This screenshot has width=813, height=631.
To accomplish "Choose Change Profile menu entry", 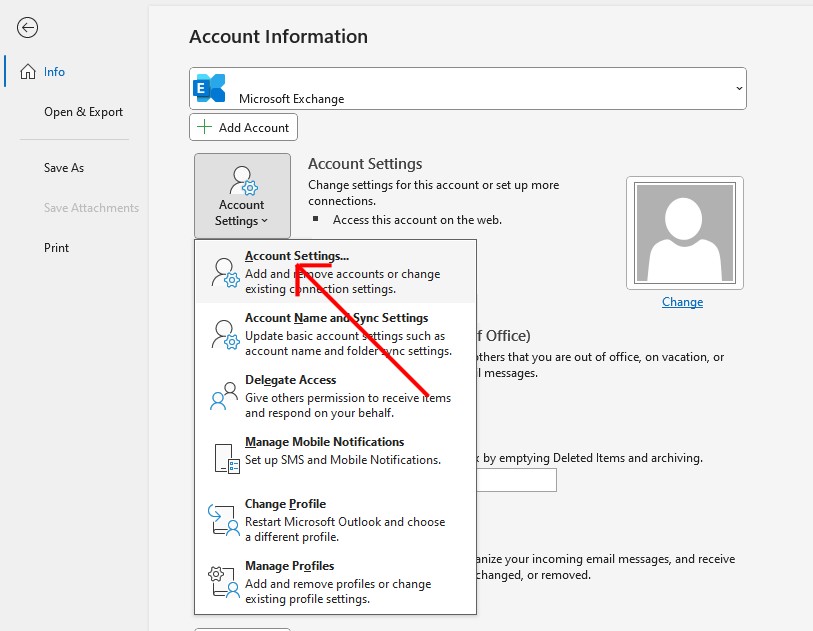I will [335, 520].
